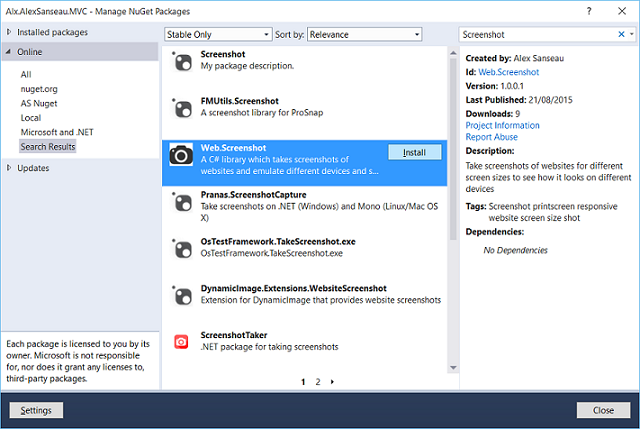Select the Pranas.ScreenshotCapture package row
Screen dimensions: 640x429
304,210
